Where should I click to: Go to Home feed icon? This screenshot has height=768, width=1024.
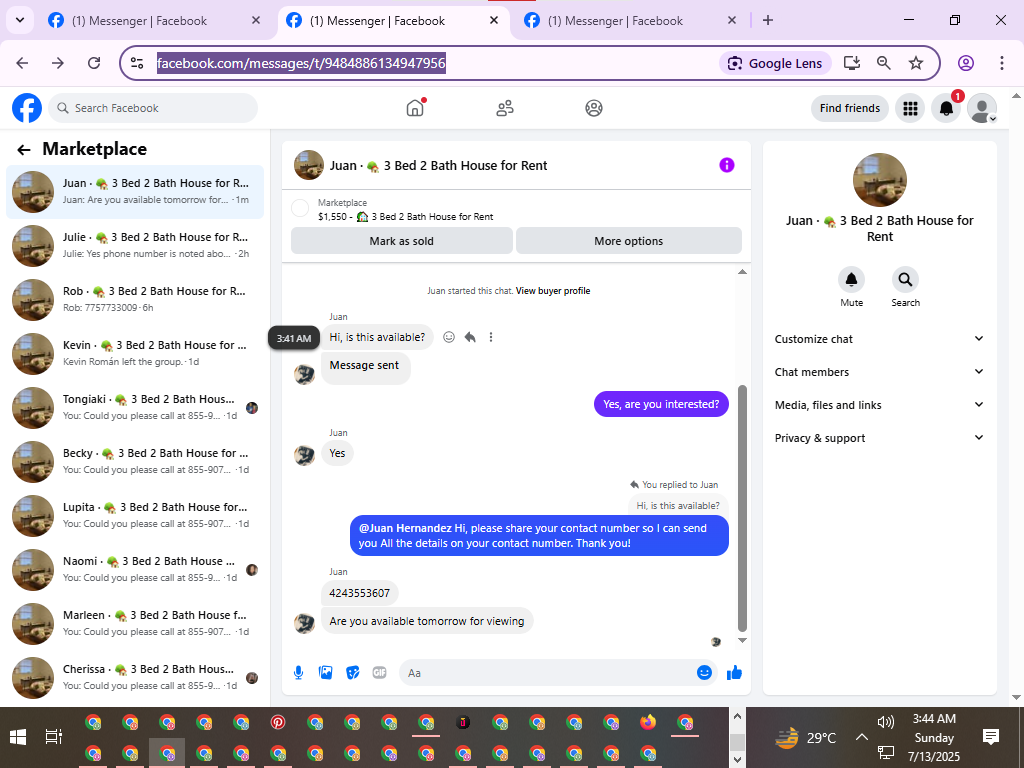(415, 108)
